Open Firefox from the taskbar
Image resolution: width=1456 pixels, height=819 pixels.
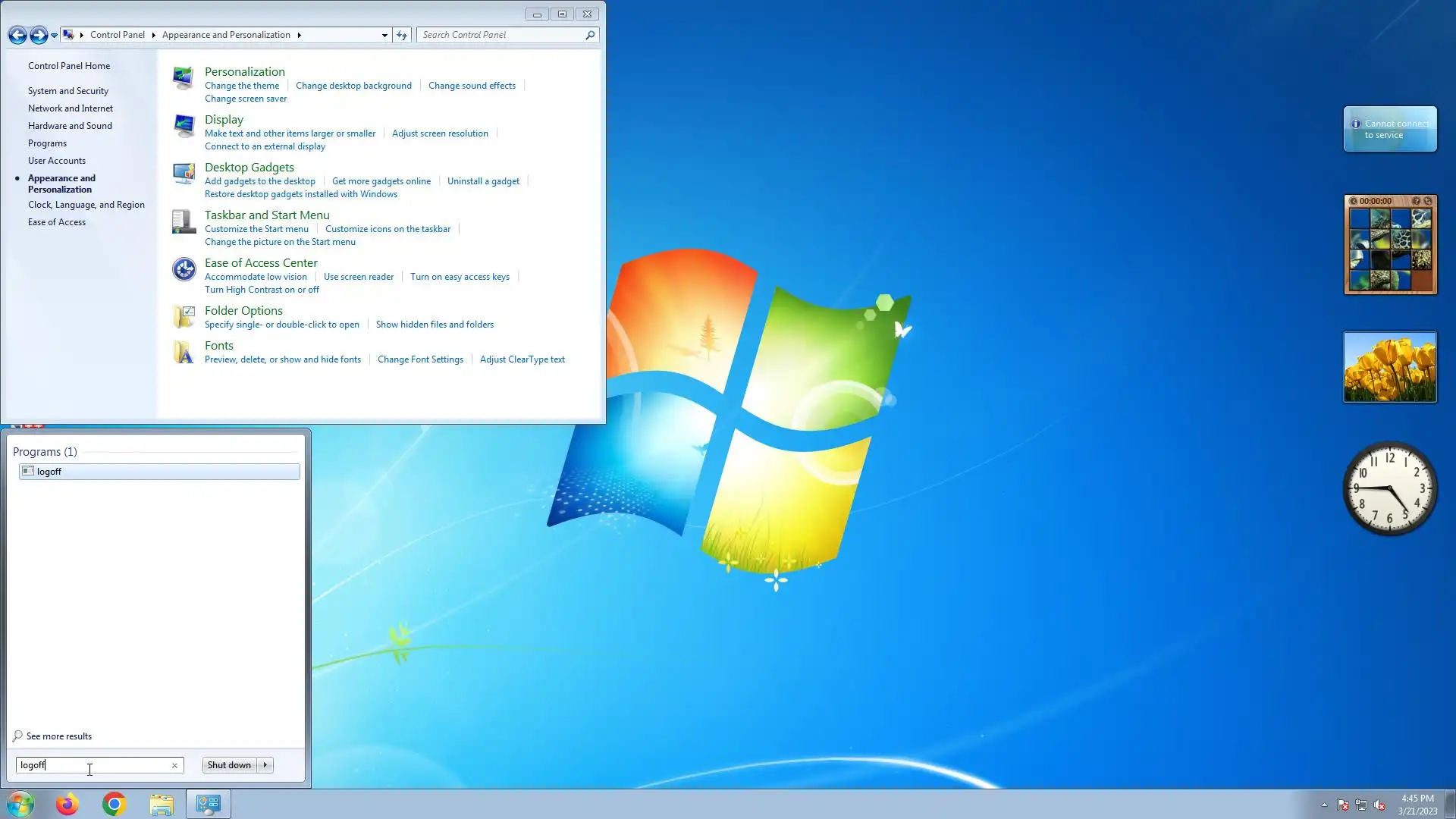pos(67,804)
